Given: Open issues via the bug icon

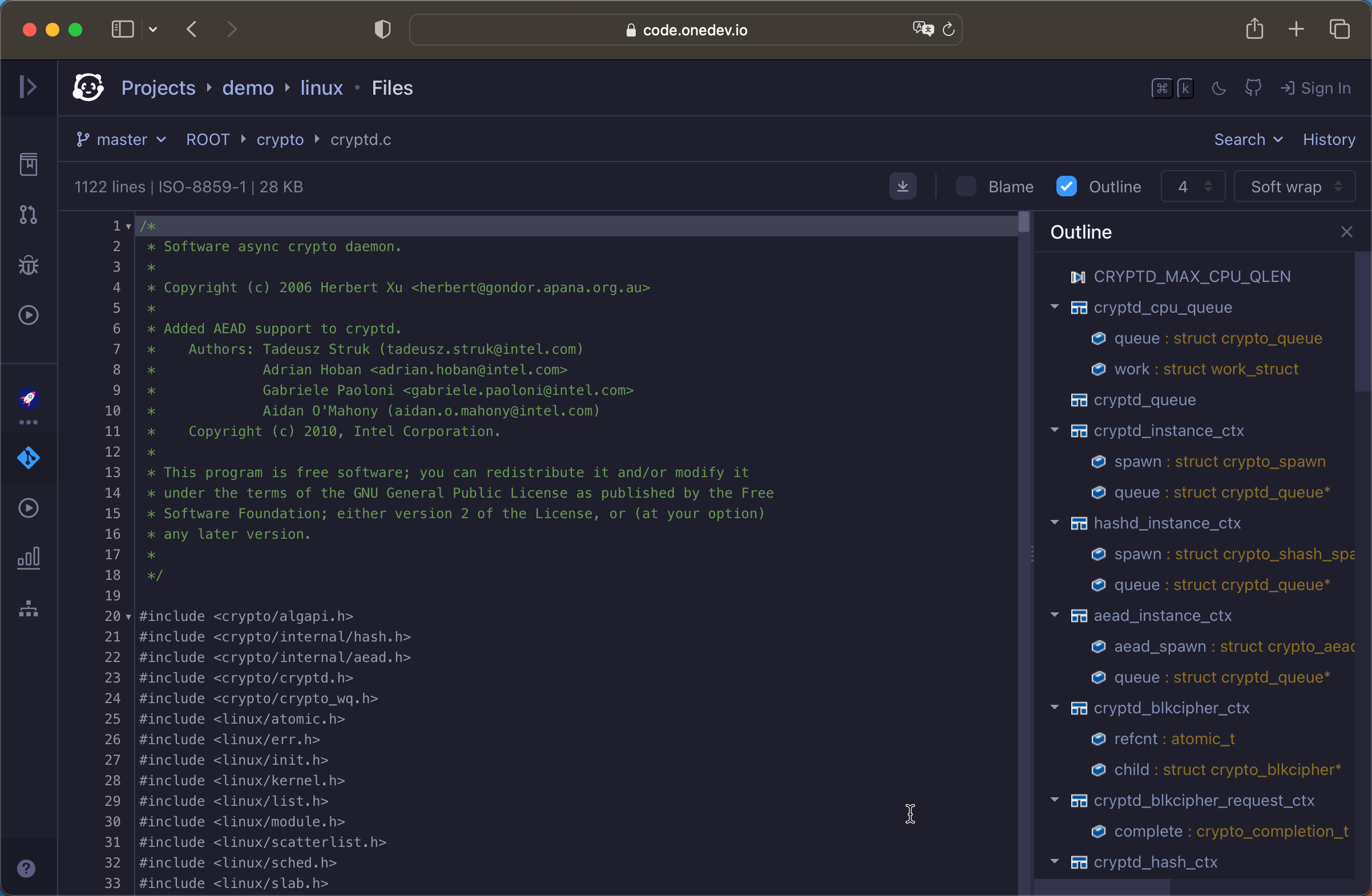Looking at the screenshot, I should (28, 265).
